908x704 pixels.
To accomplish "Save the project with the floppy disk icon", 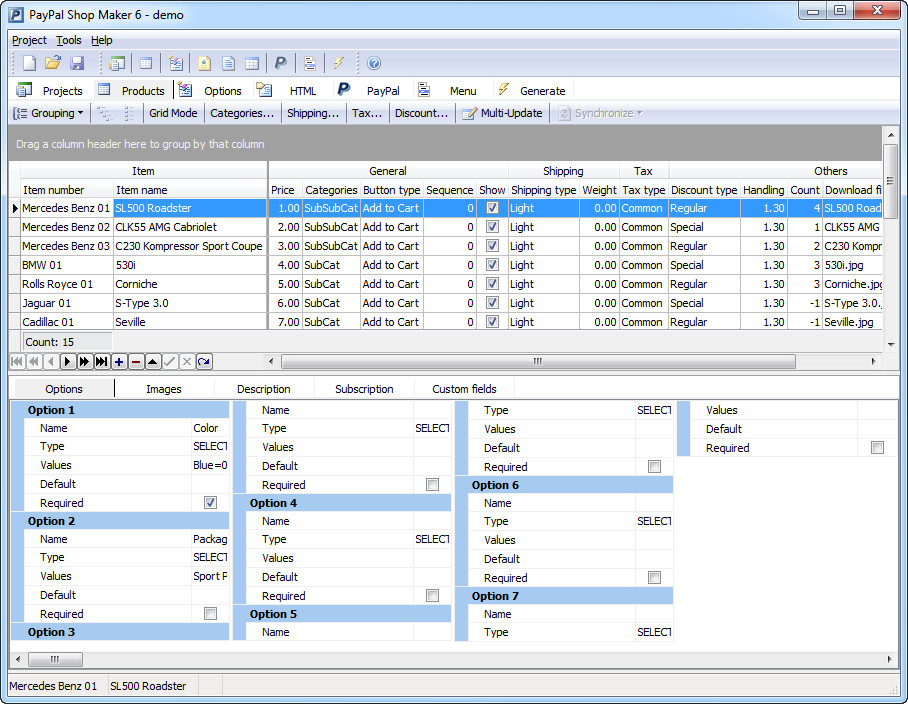I will [77, 63].
